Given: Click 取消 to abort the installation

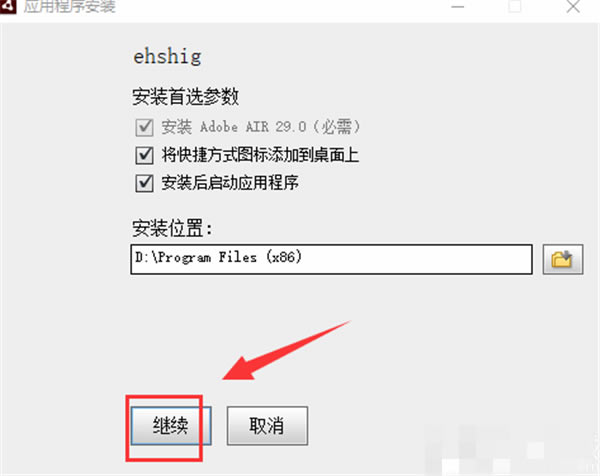Looking at the screenshot, I should click(267, 426).
